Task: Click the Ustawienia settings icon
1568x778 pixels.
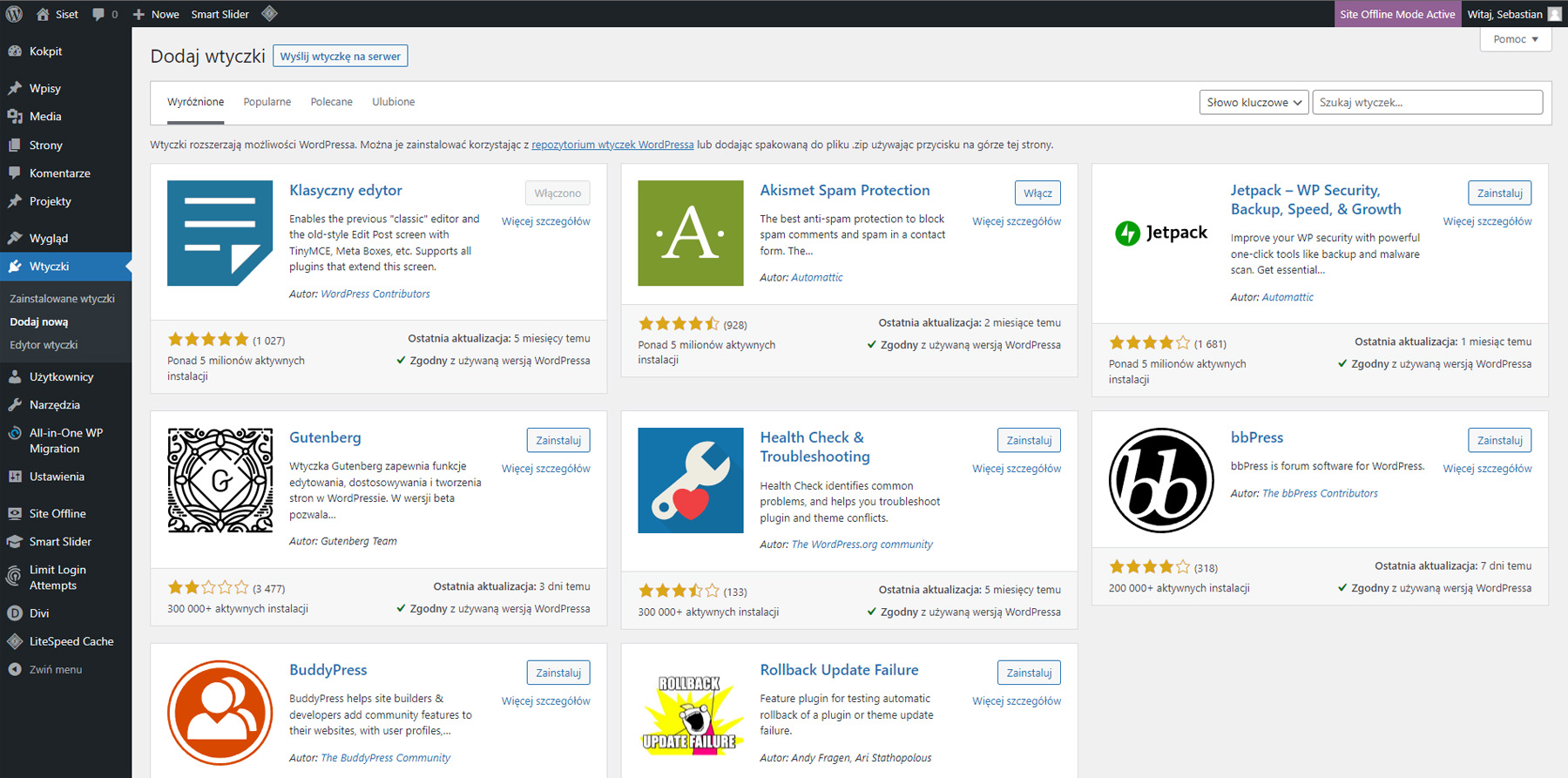Action: click(x=15, y=477)
